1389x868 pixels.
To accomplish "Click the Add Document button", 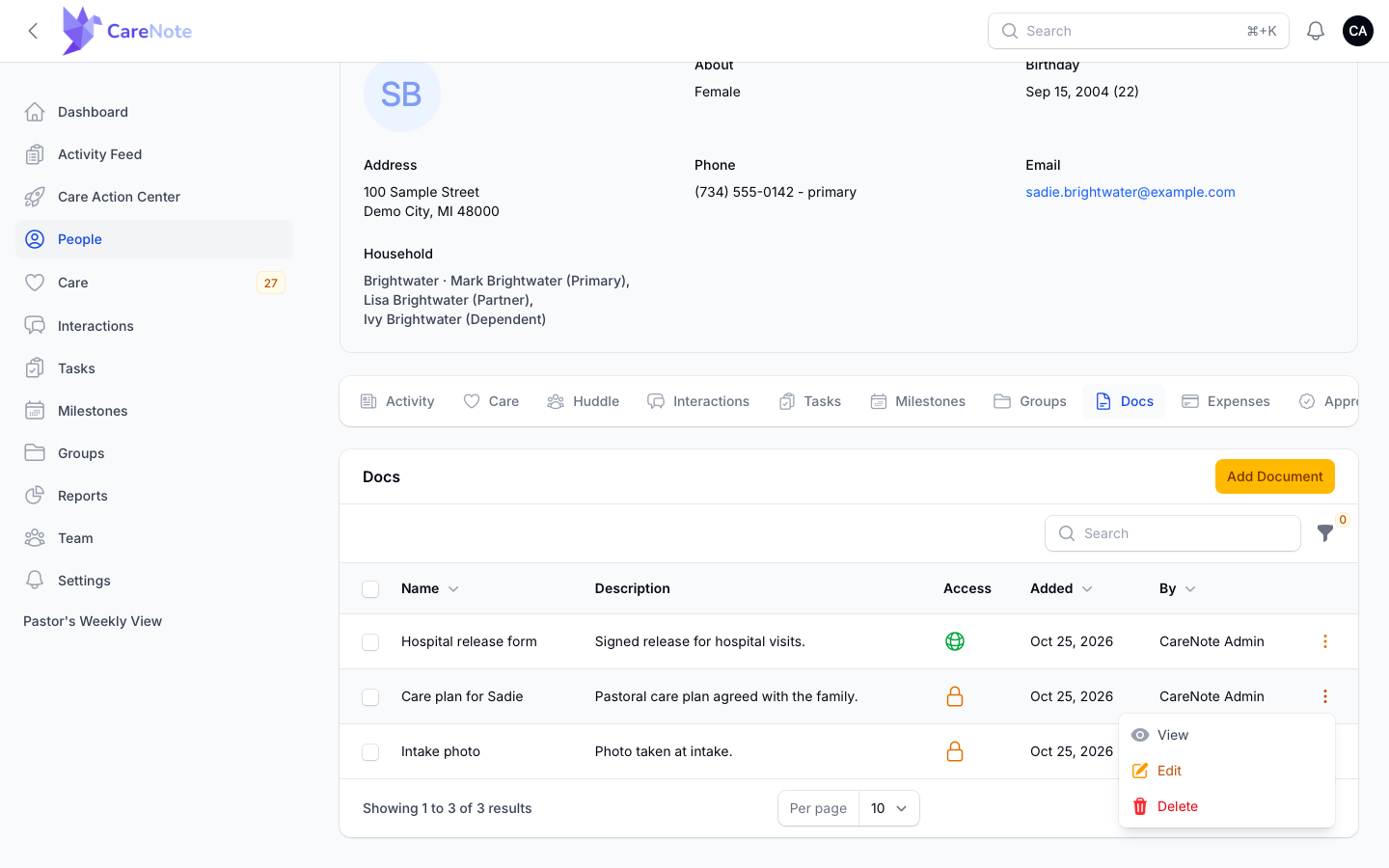I will 1275,476.
